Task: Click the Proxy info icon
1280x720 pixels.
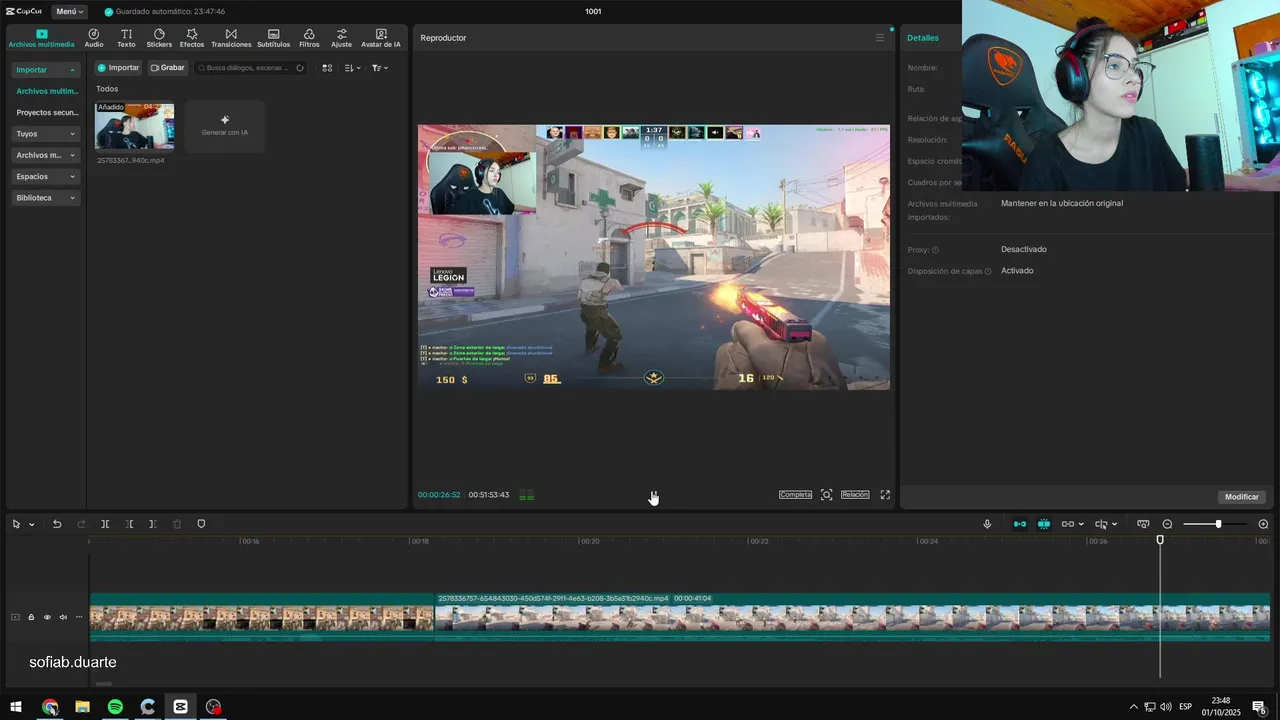Action: point(936,250)
